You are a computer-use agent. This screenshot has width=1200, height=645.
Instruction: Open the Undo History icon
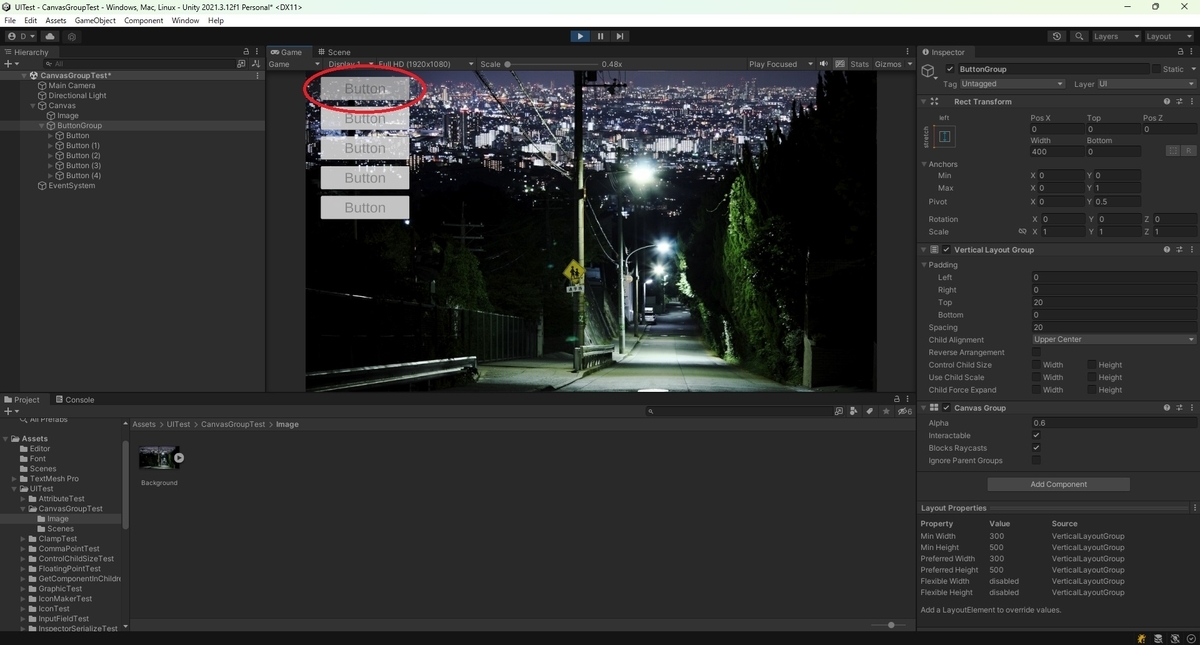click(1057, 36)
